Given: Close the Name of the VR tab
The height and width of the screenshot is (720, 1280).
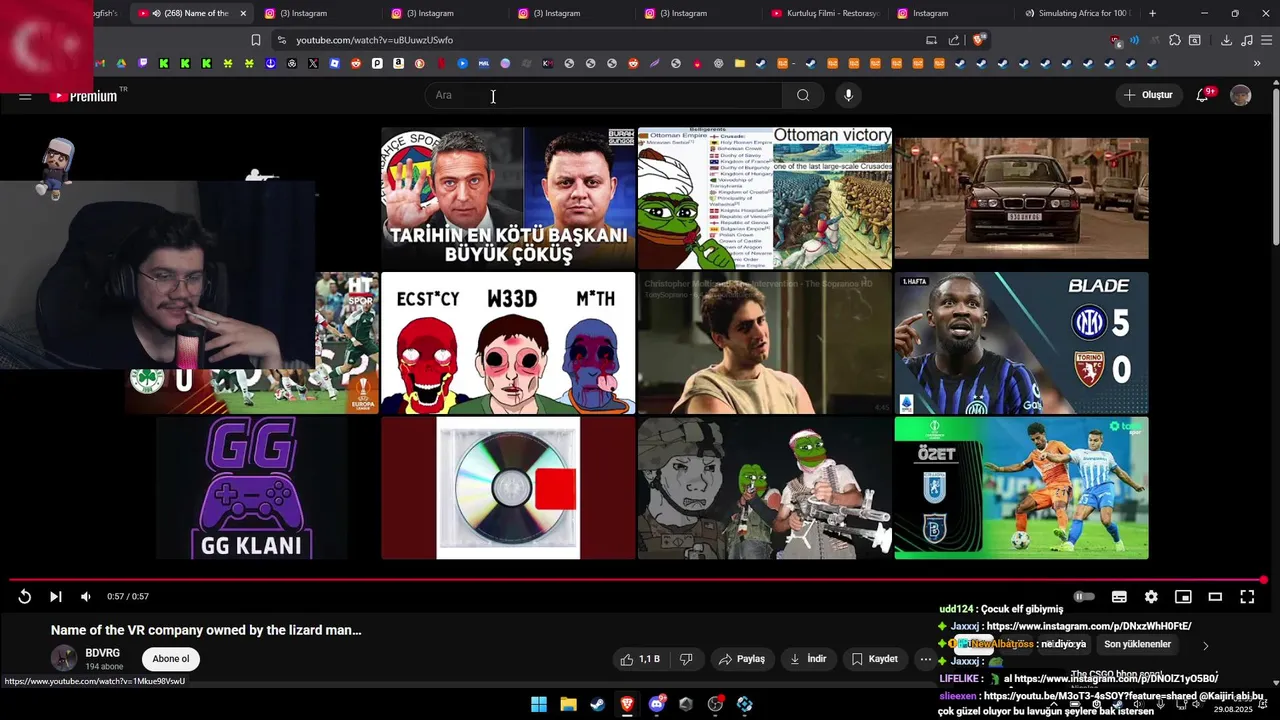Looking at the screenshot, I should [243, 13].
